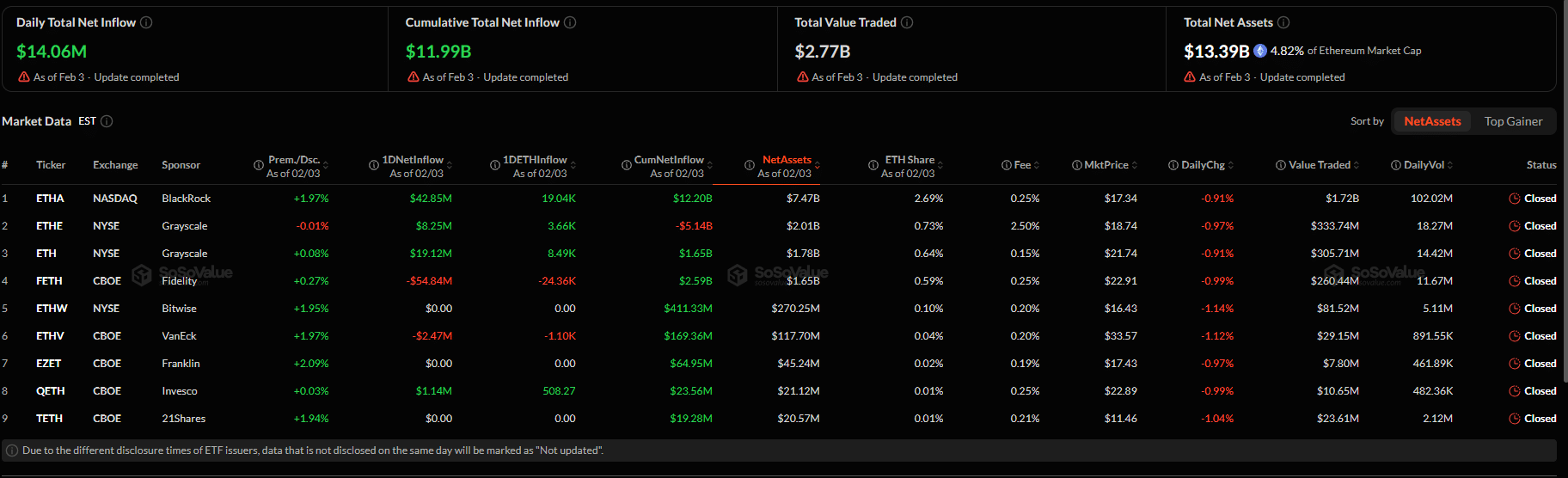Click info icon beside Total Value Traded
Image resolution: width=1568 pixels, height=478 pixels.
coord(907,22)
